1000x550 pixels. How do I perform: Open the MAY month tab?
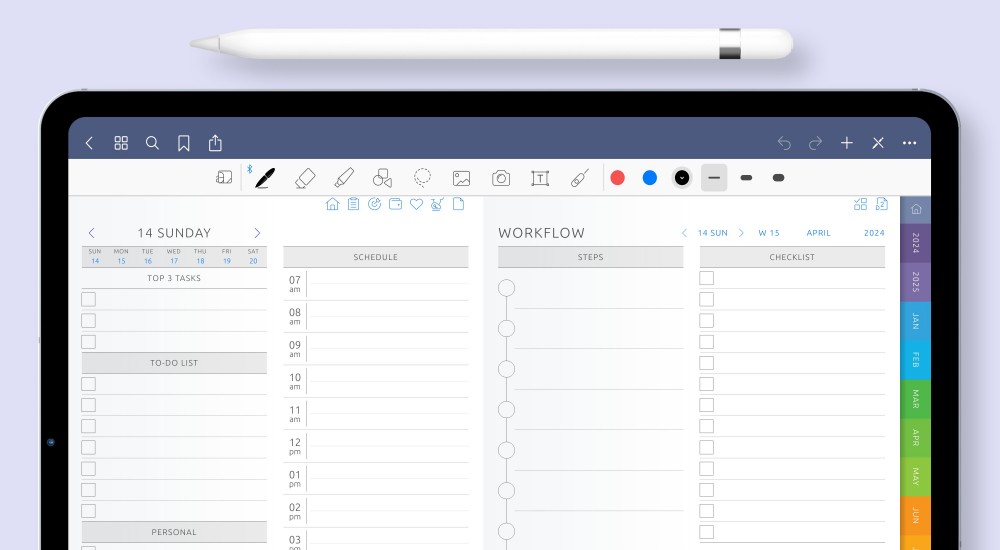click(915, 477)
